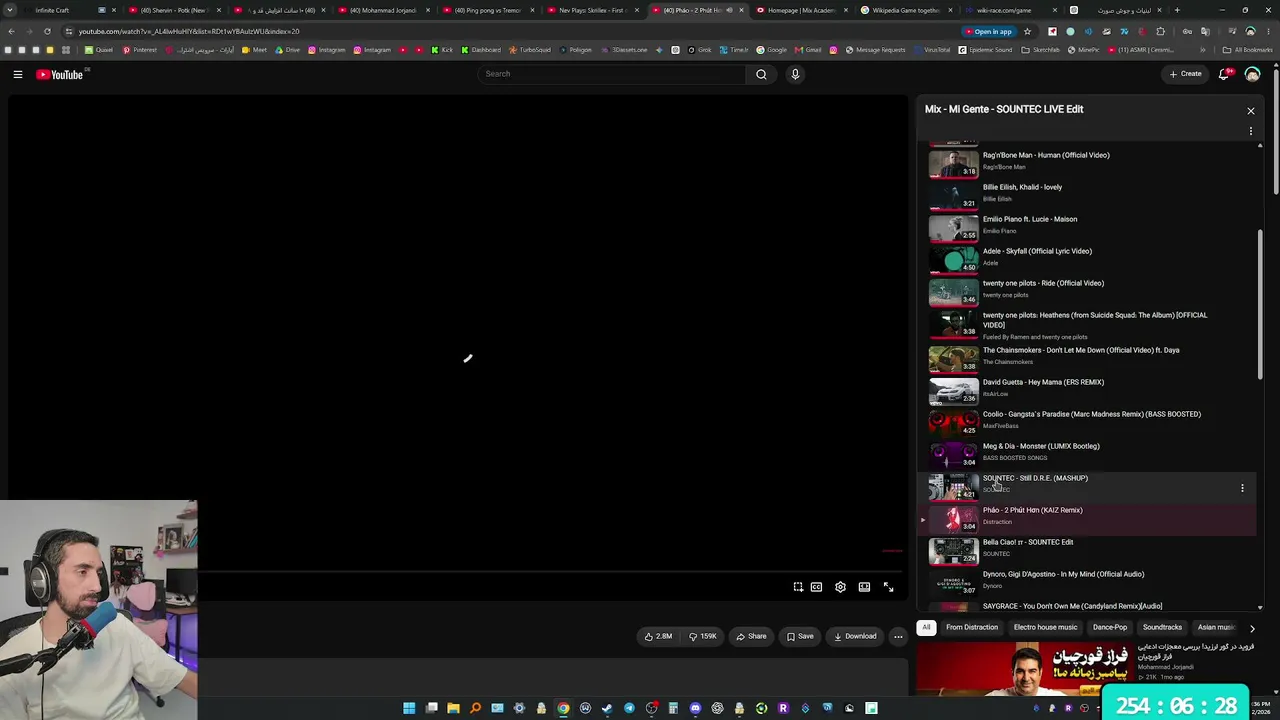
Task: Open the account avatar menu
Action: pyautogui.click(x=1252, y=74)
